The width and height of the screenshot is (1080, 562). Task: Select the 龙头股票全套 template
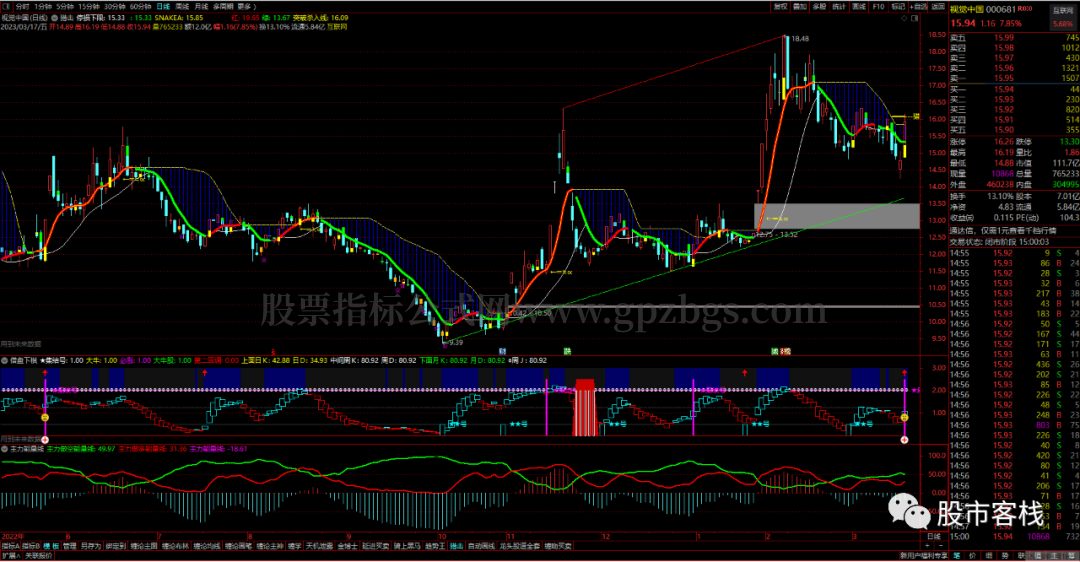pyautogui.click(x=520, y=546)
